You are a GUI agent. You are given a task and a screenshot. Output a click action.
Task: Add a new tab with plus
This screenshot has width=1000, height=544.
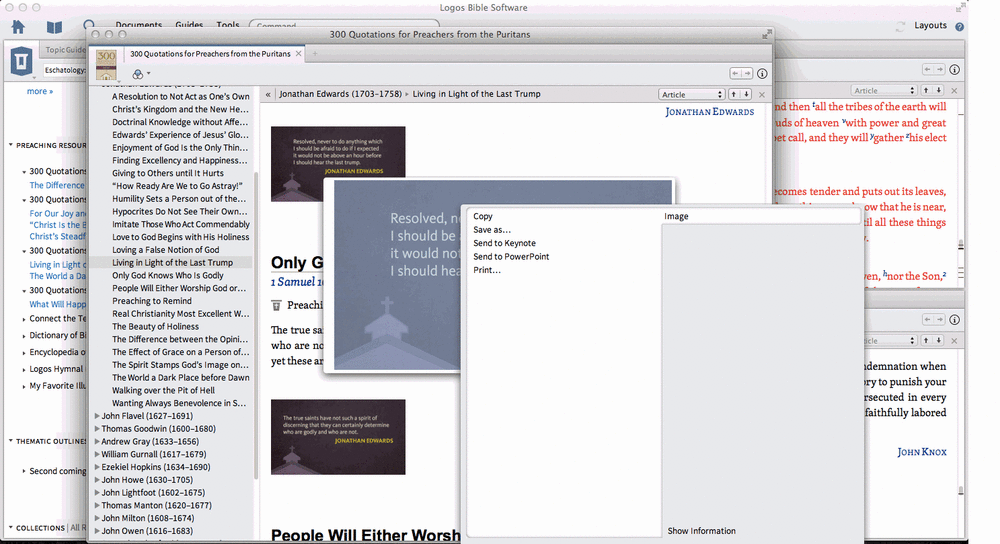click(x=314, y=54)
